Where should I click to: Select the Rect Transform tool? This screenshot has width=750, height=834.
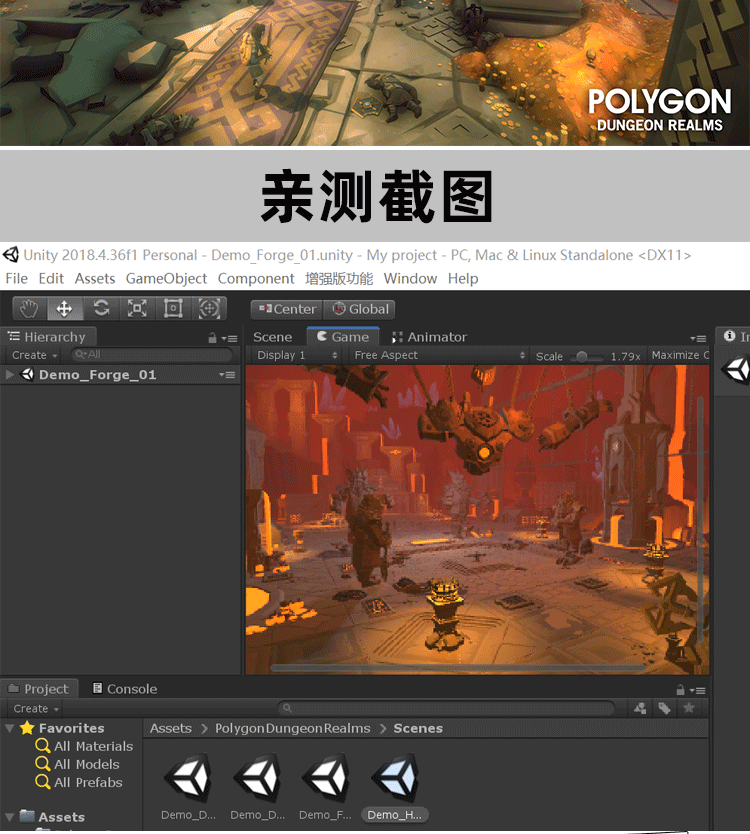click(173, 308)
